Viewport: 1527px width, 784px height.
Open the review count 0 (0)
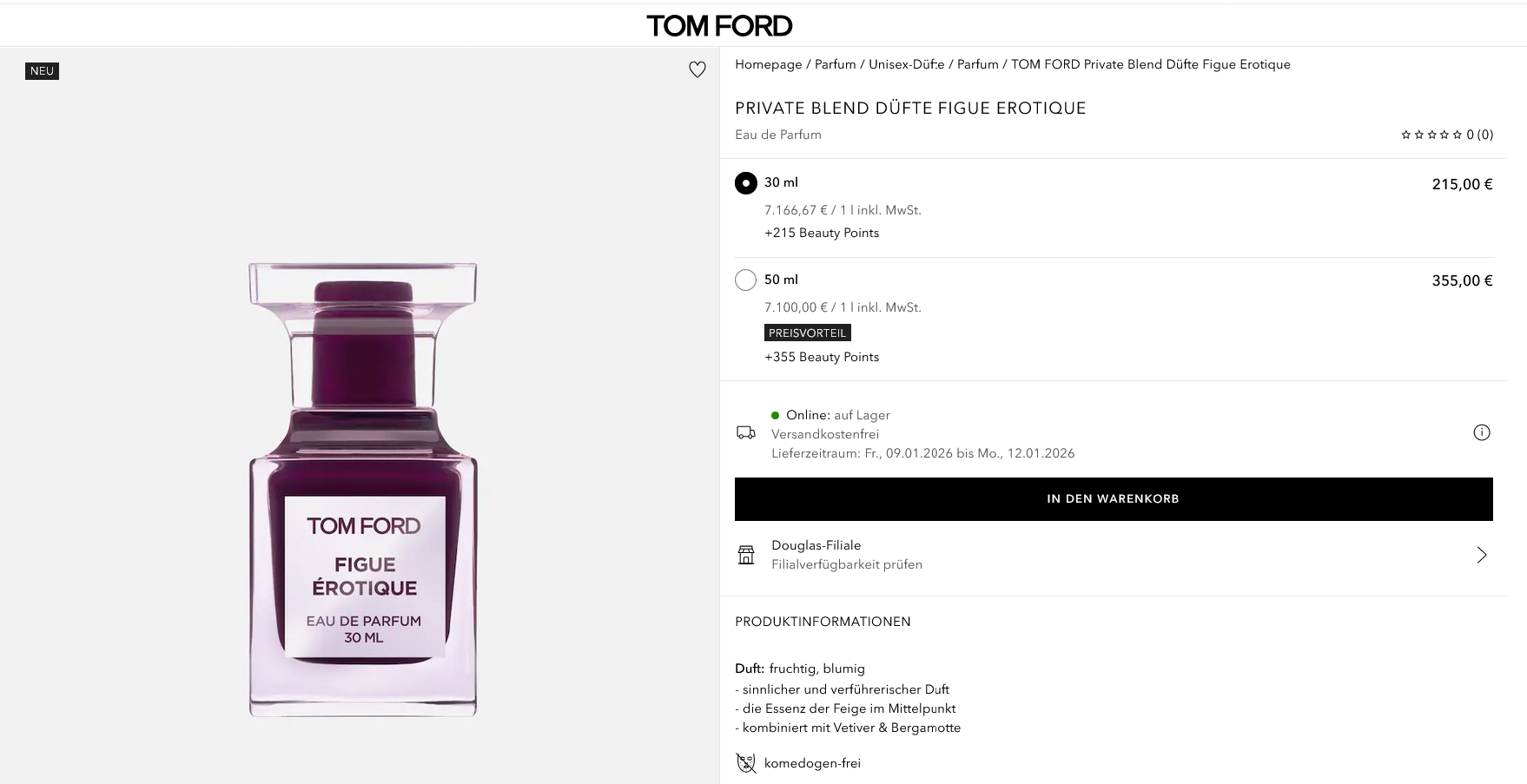click(x=1479, y=135)
